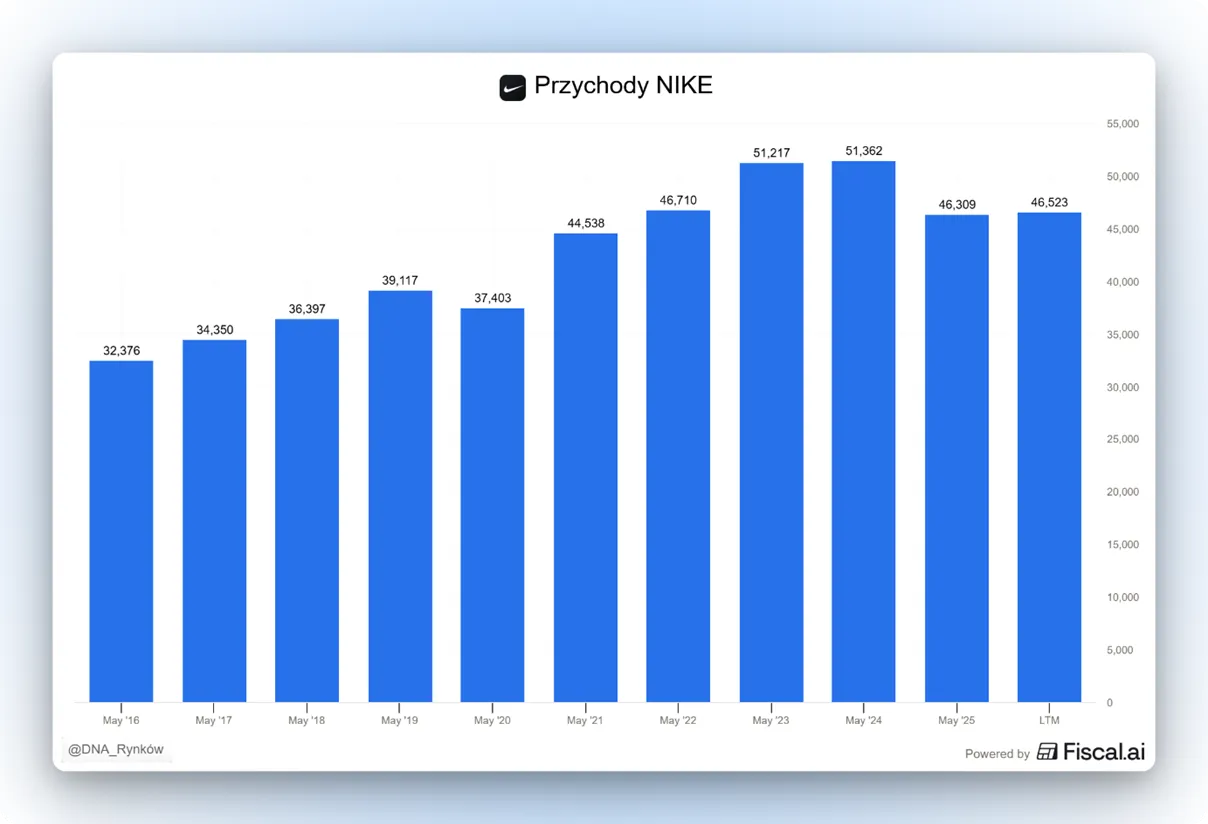The image size is (1208, 824).
Task: Click the 34,350 value label
Action: tap(214, 330)
